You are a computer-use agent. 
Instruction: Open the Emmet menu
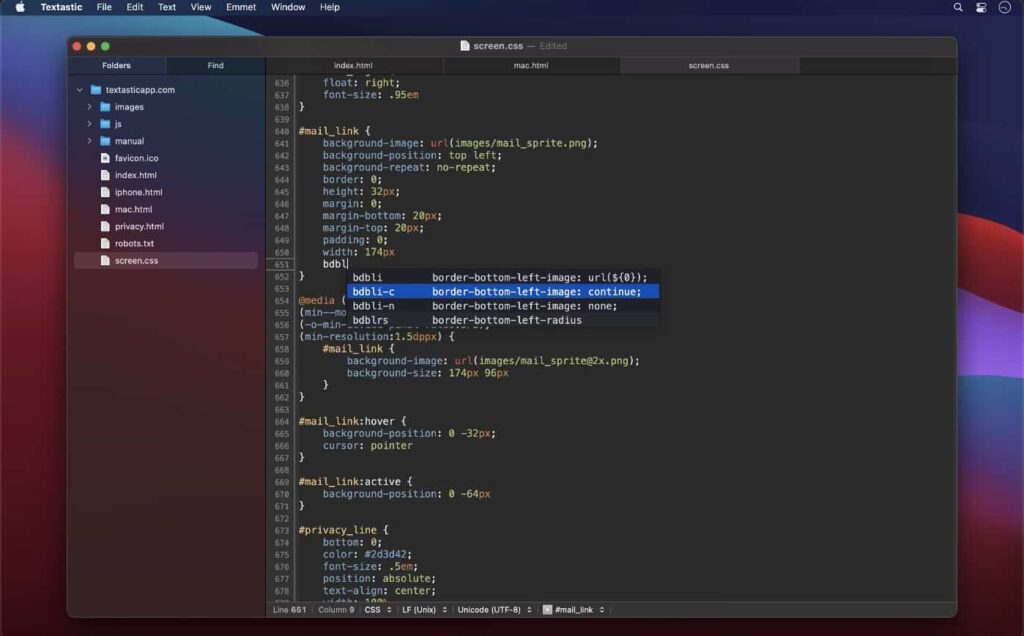click(x=242, y=7)
